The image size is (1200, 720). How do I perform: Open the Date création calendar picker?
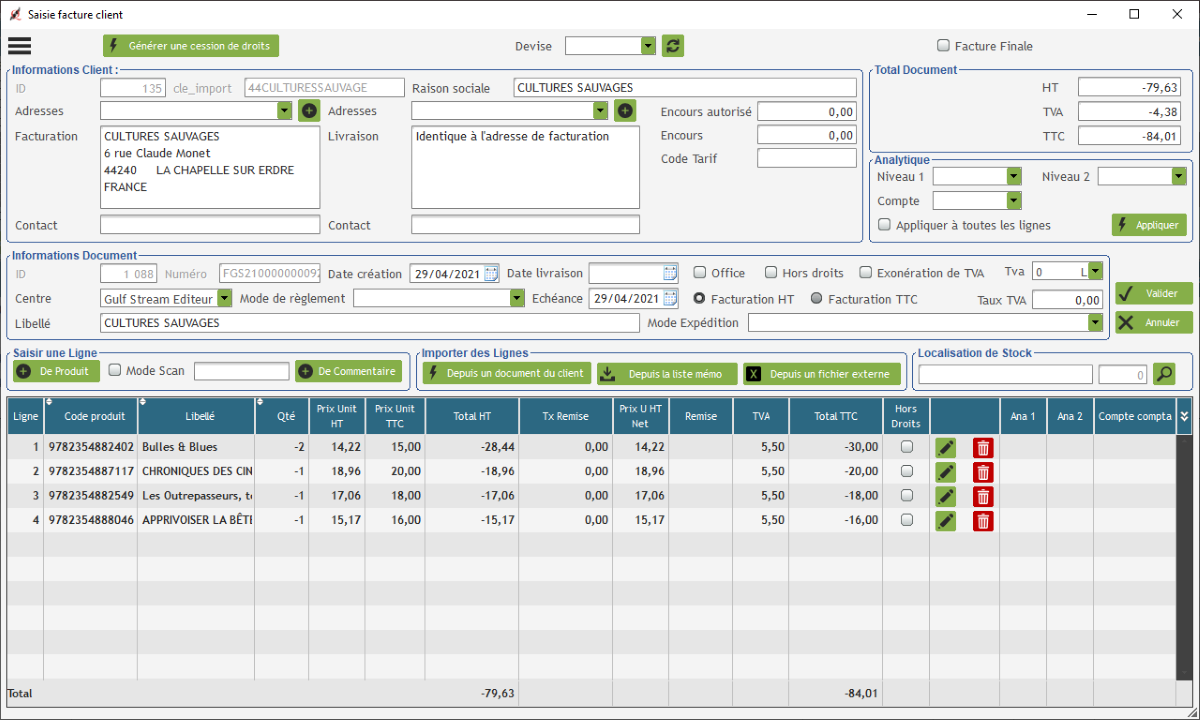coord(491,273)
